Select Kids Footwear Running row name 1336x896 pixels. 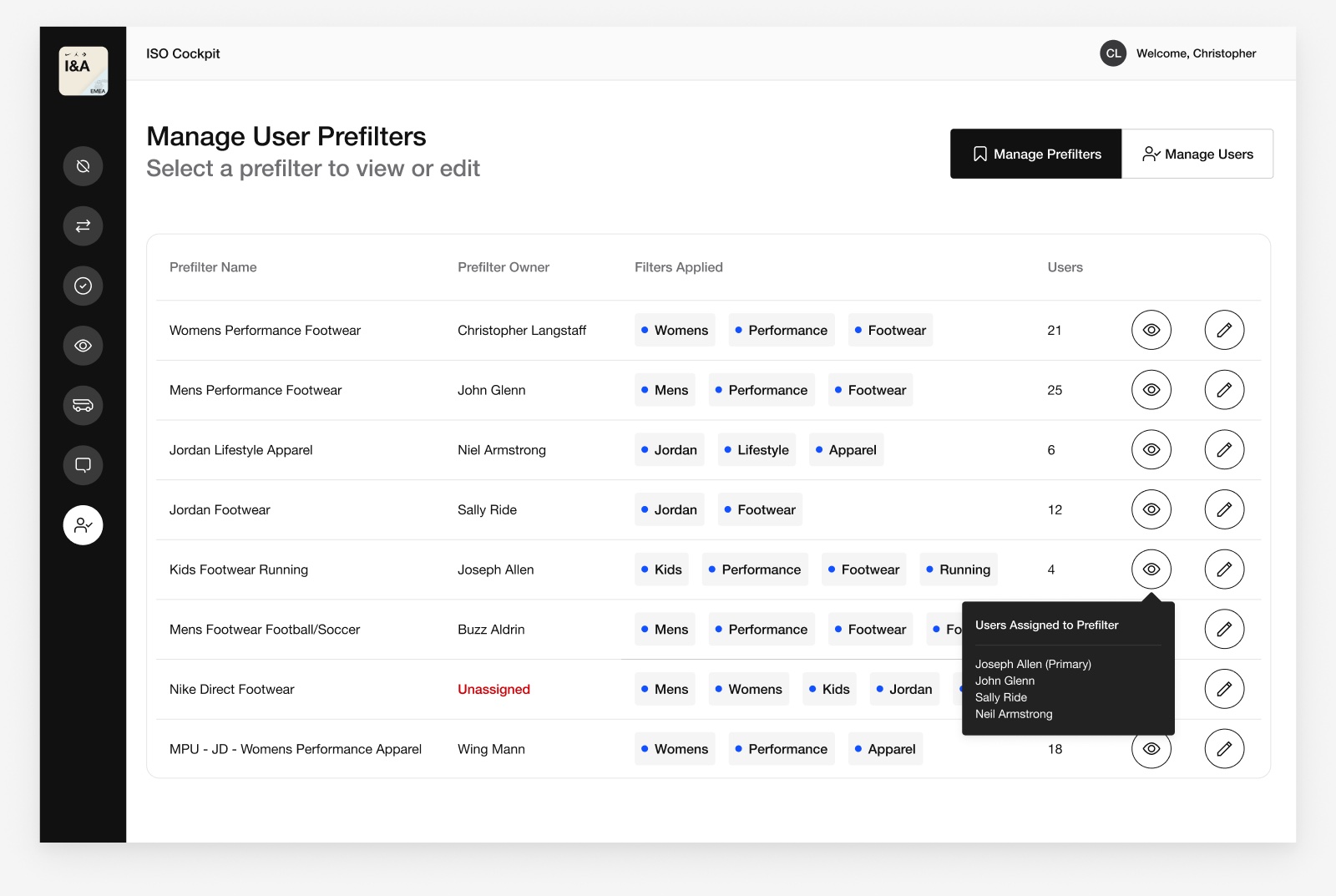point(239,569)
